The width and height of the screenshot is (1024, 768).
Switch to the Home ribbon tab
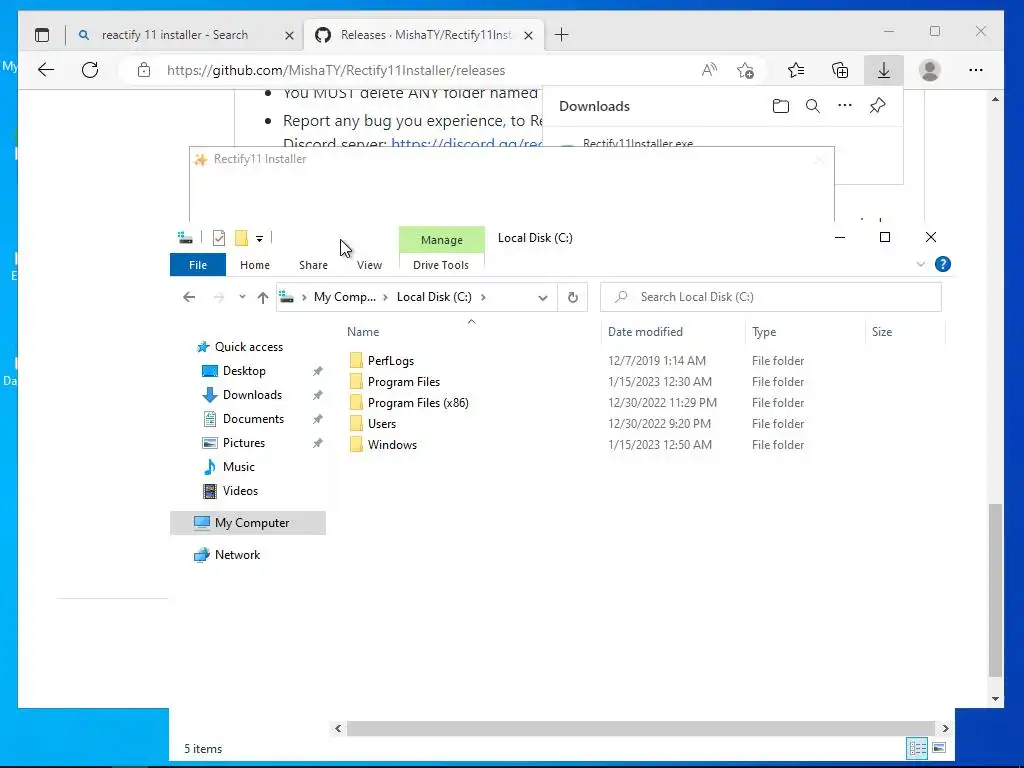click(255, 265)
